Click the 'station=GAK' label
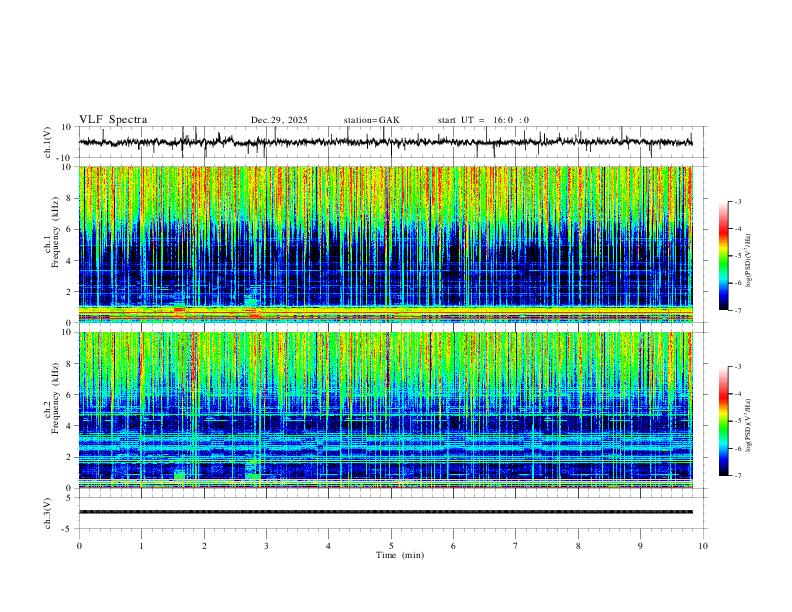The width and height of the screenshot is (792, 612). click(372, 120)
